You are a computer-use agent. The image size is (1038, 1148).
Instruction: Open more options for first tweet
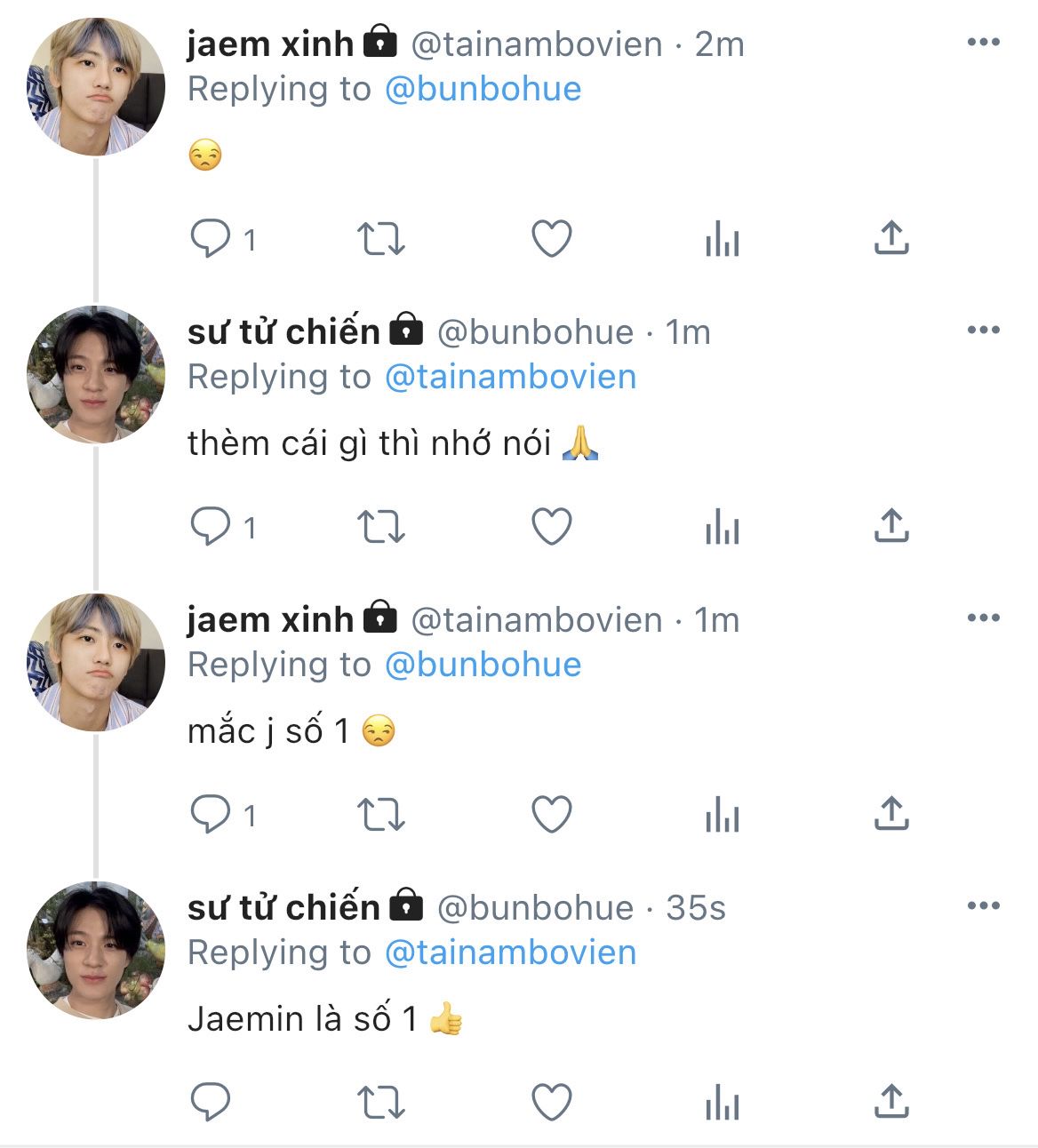click(x=983, y=43)
